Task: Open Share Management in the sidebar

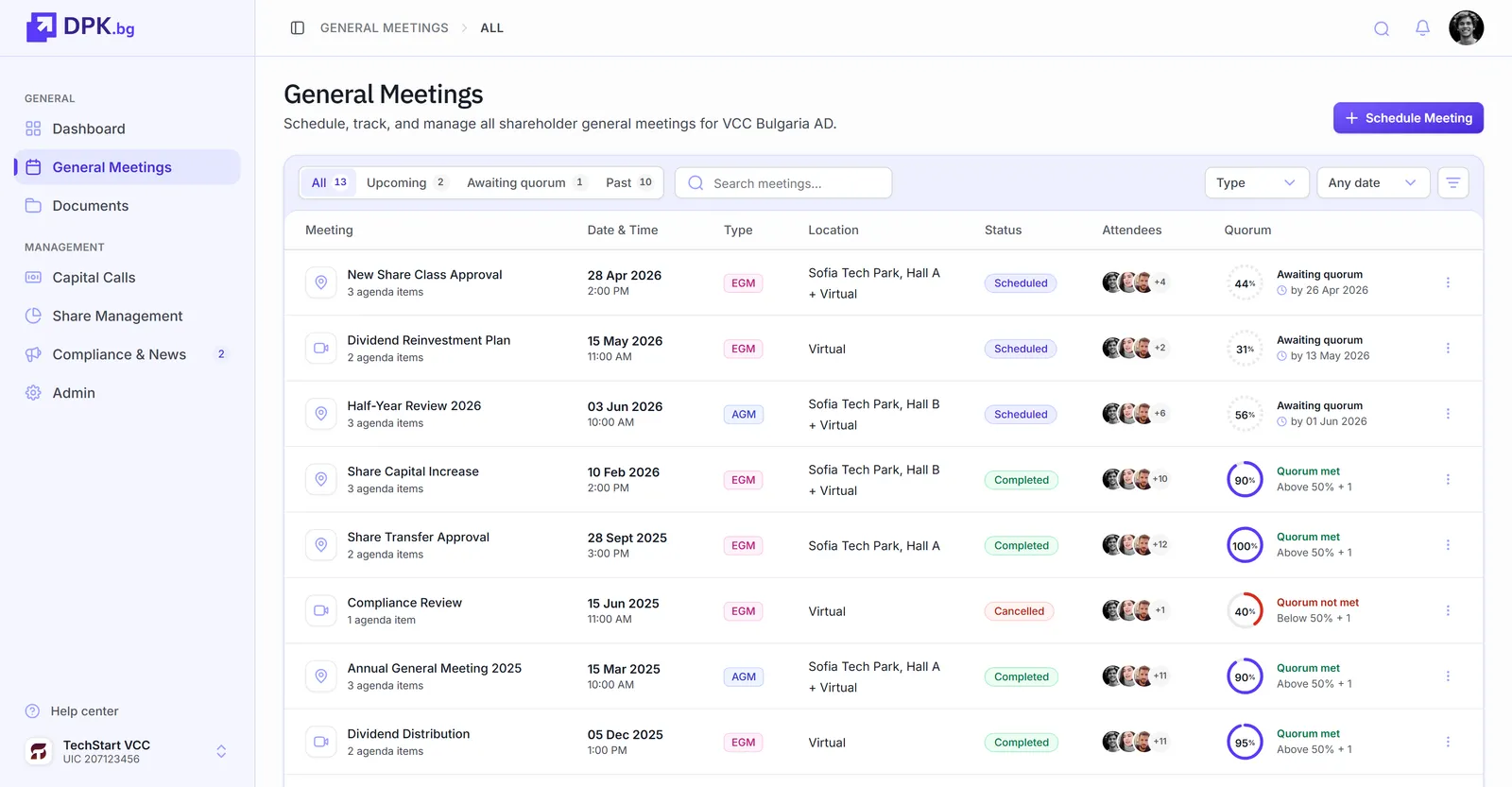Action: (x=128, y=317)
